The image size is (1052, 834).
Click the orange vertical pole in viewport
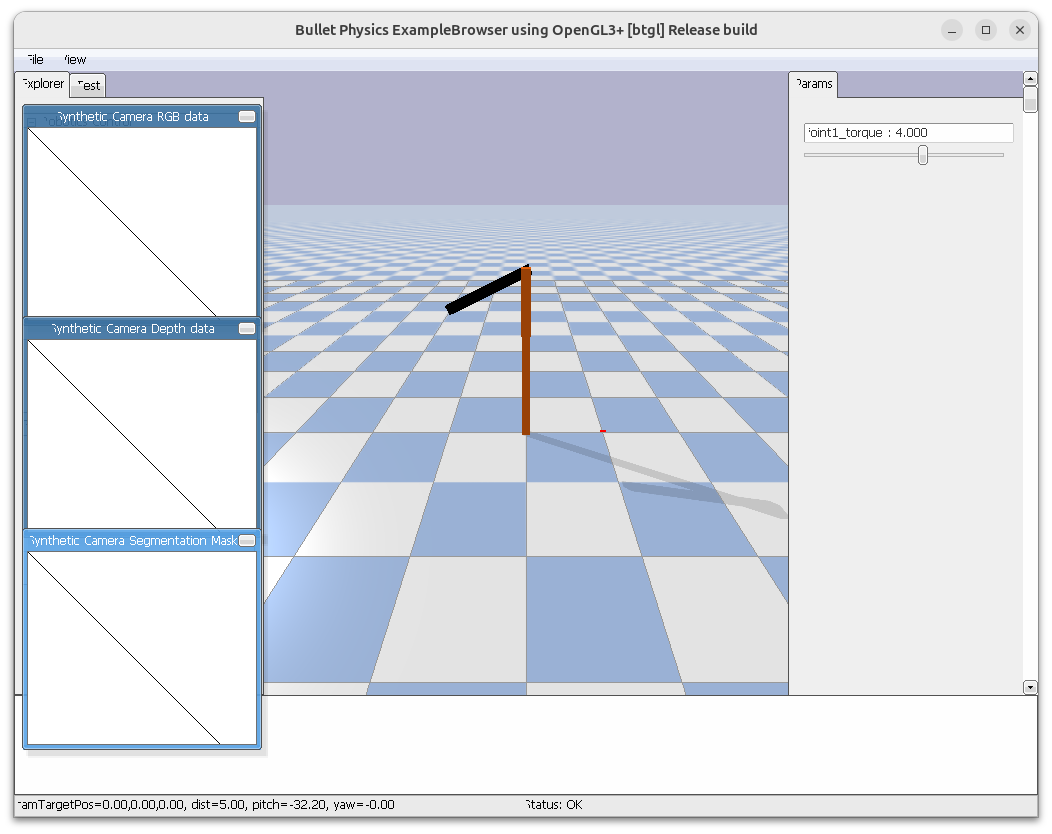click(526, 380)
